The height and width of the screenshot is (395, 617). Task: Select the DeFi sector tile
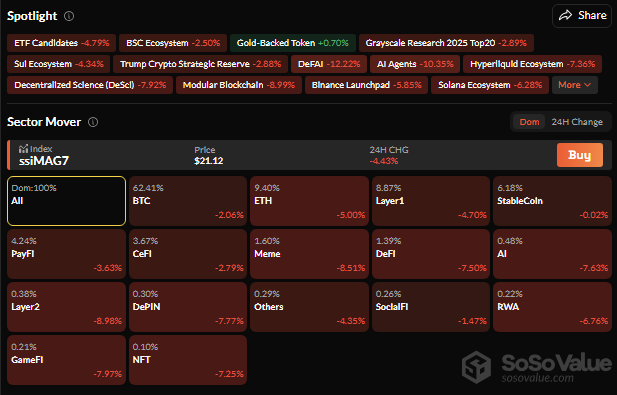click(x=431, y=254)
